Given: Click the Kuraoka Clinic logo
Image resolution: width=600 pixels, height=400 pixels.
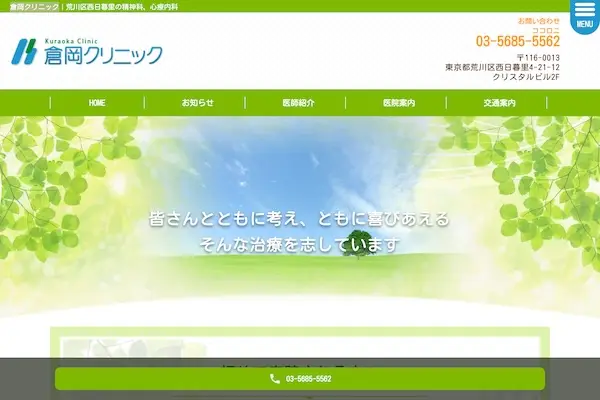Looking at the screenshot, I should click(x=87, y=51).
